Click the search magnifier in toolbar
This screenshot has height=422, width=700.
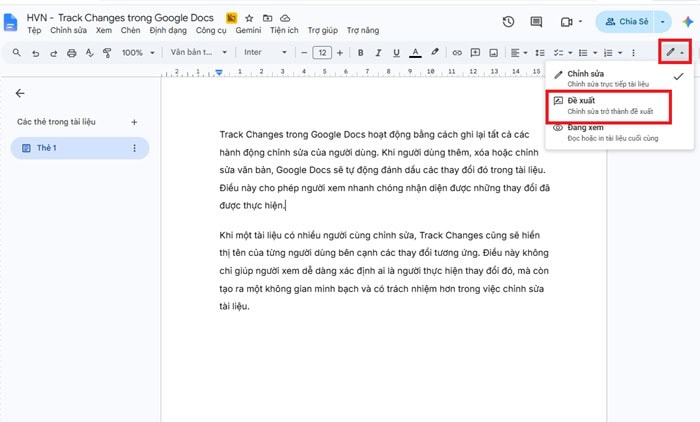pos(17,53)
